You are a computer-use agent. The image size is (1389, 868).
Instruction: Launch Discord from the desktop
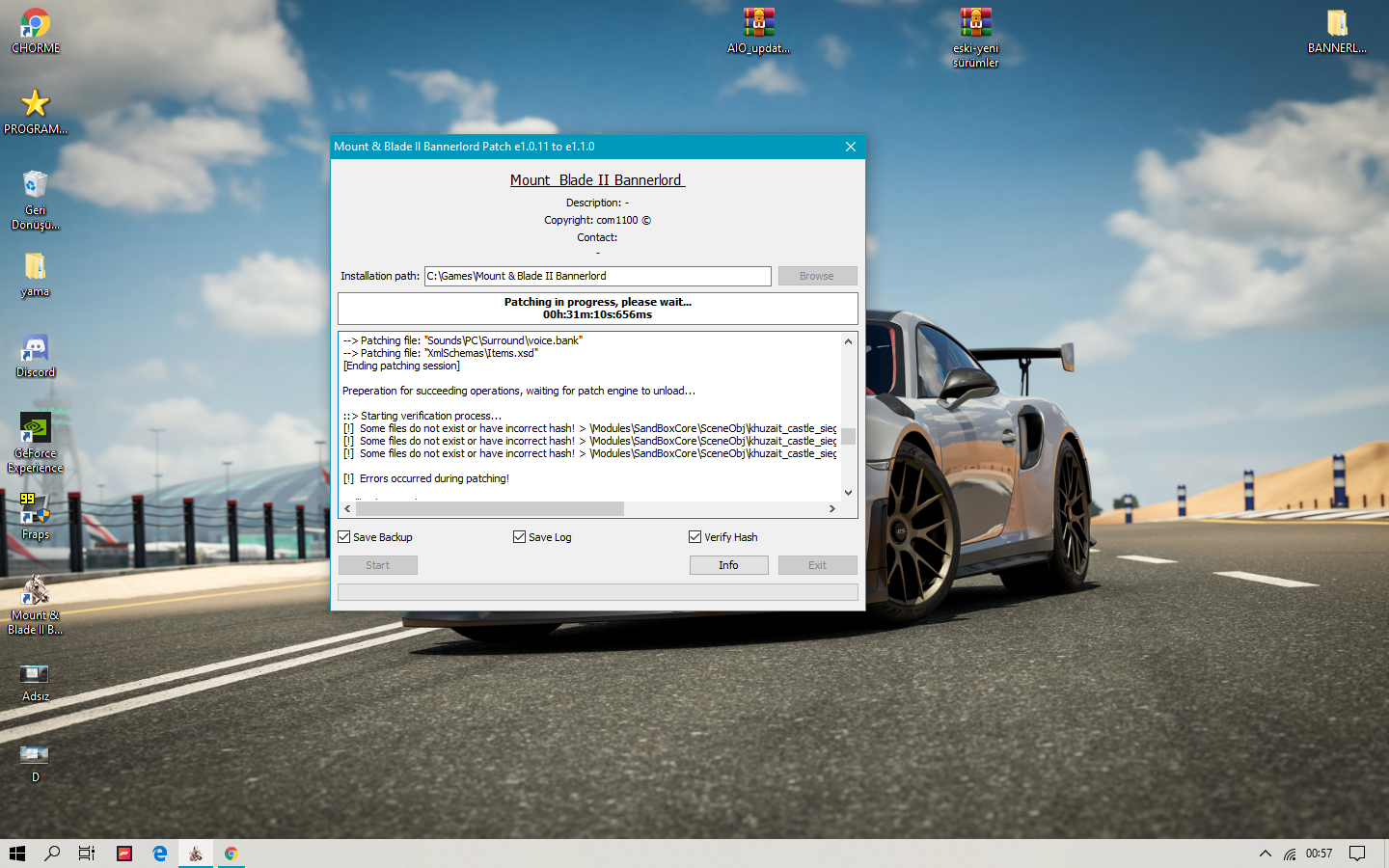pos(36,356)
